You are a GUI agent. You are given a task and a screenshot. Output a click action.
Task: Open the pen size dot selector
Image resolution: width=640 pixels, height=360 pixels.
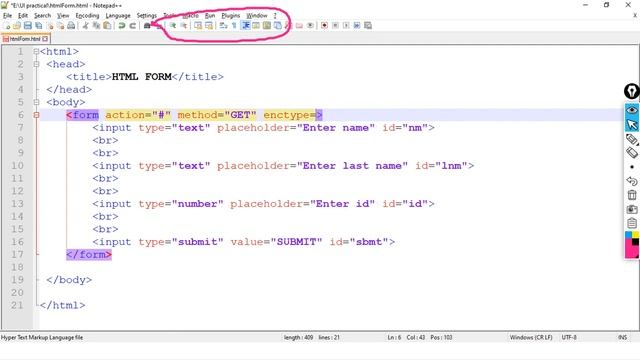point(632,167)
